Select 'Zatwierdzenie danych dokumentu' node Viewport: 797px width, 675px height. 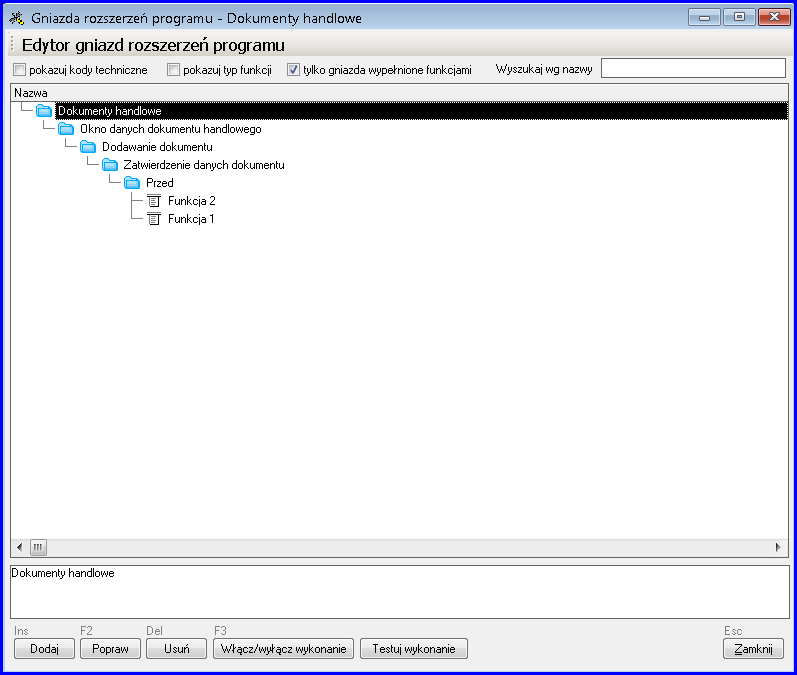click(204, 165)
